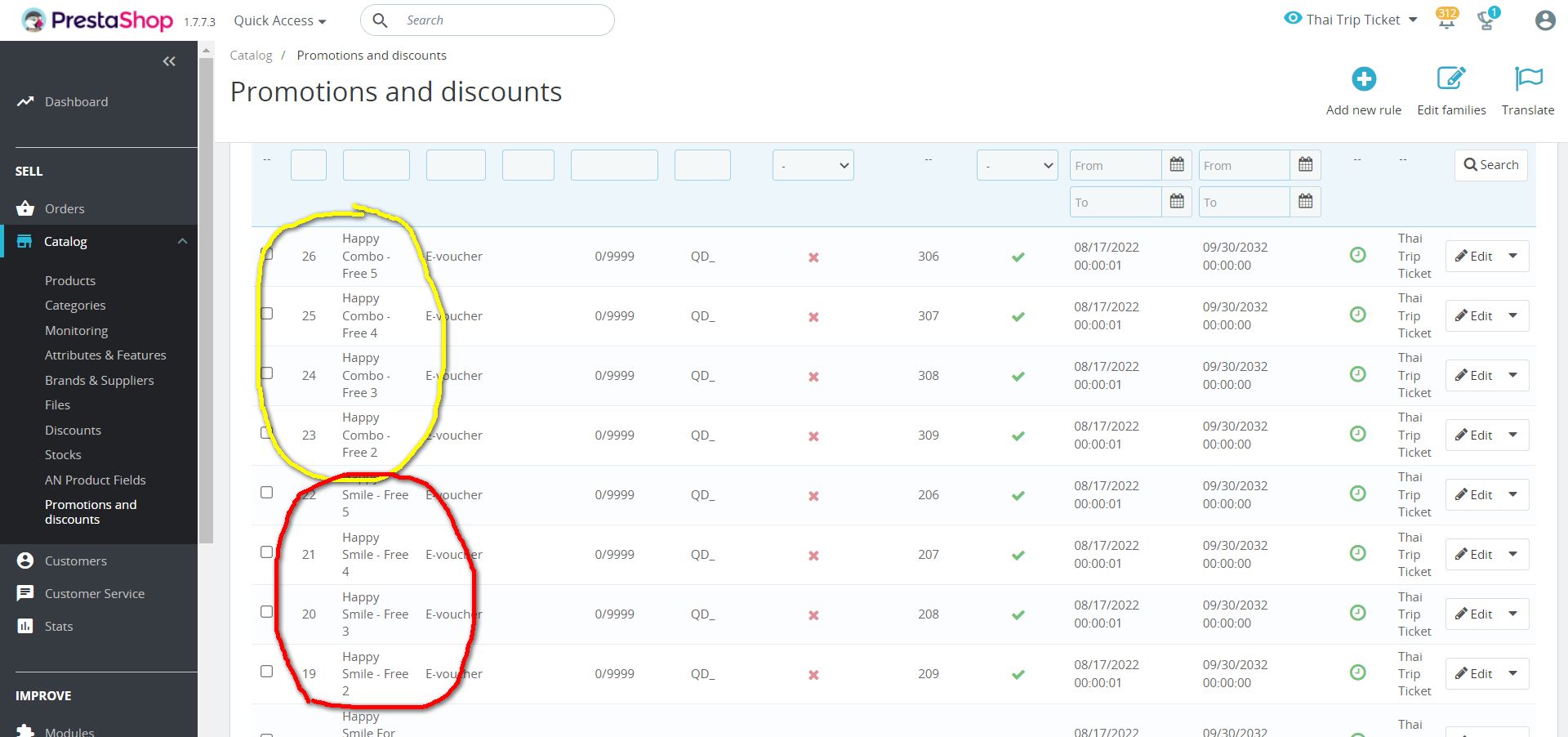This screenshot has height=737, width=1568.
Task: Click the clock icon in rule 21 row
Action: point(1358,553)
